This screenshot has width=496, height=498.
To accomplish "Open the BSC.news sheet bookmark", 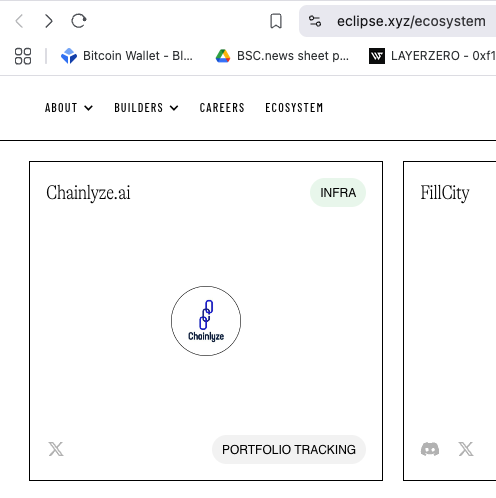I will click(282, 56).
